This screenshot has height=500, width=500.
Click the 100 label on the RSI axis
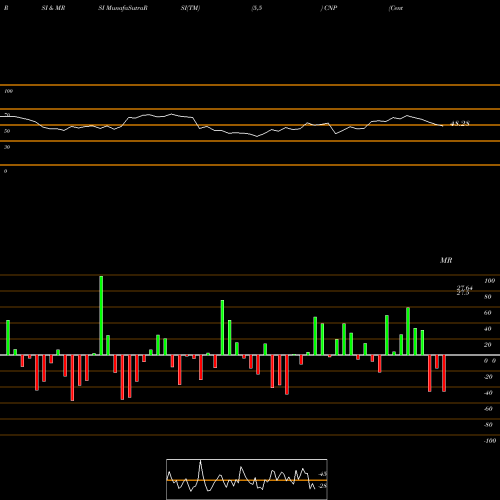8,91
